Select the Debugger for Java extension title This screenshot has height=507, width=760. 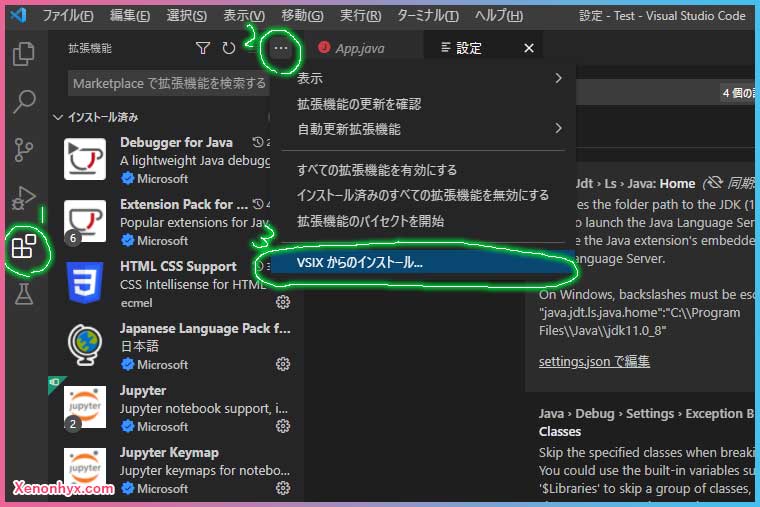pyautogui.click(x=176, y=142)
